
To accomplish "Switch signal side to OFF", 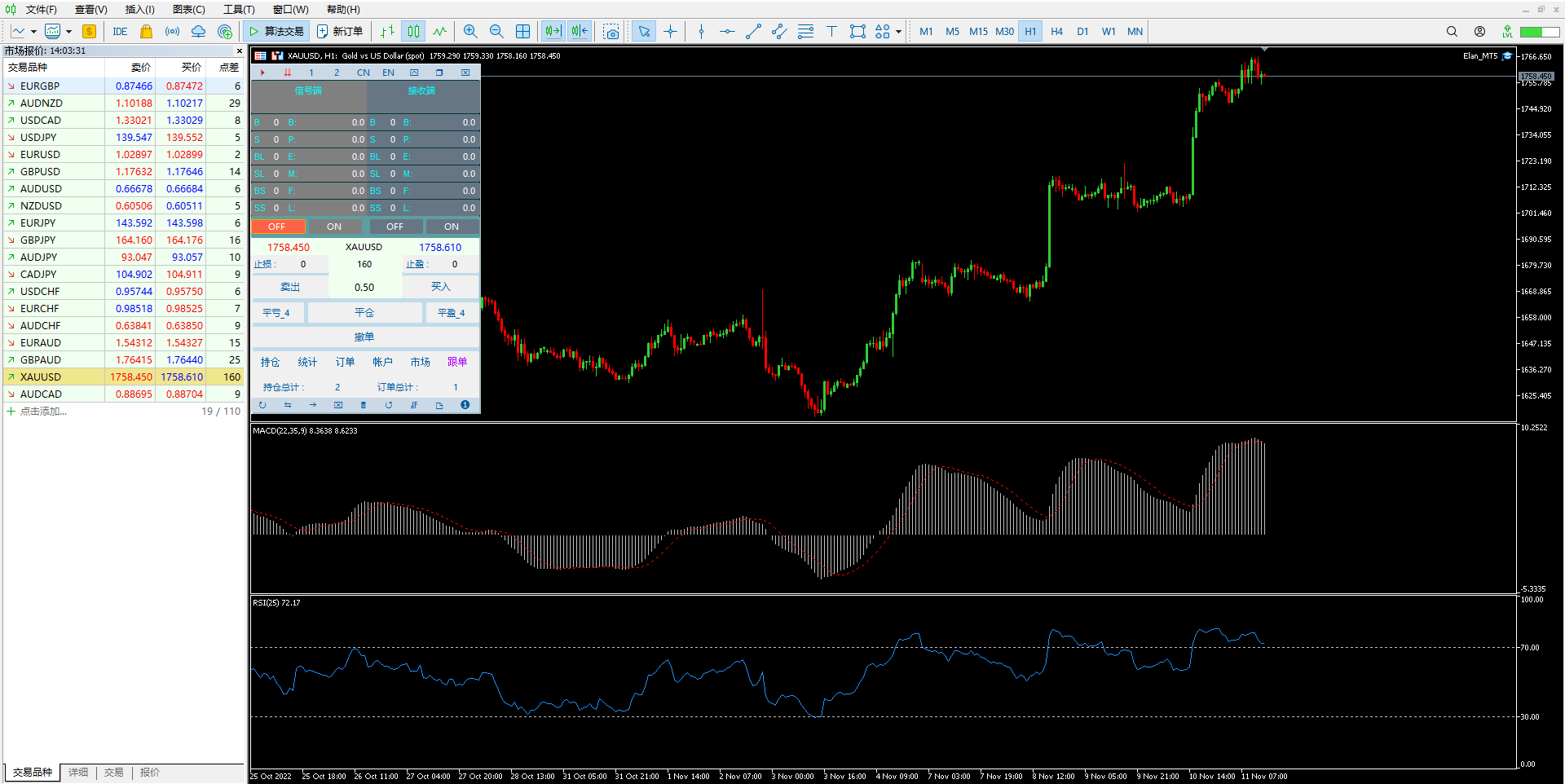I will pyautogui.click(x=277, y=227).
